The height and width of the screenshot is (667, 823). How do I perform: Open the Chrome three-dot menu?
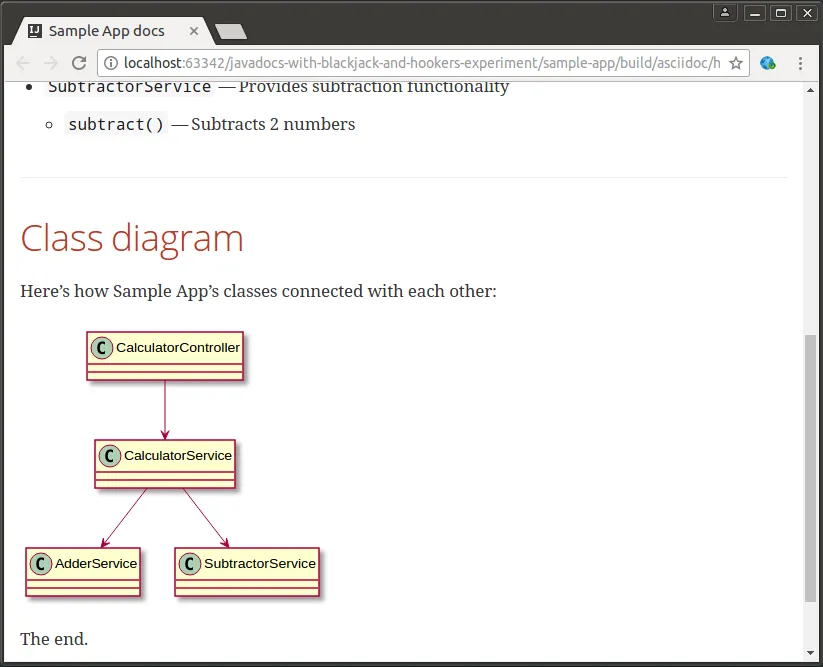coord(800,63)
